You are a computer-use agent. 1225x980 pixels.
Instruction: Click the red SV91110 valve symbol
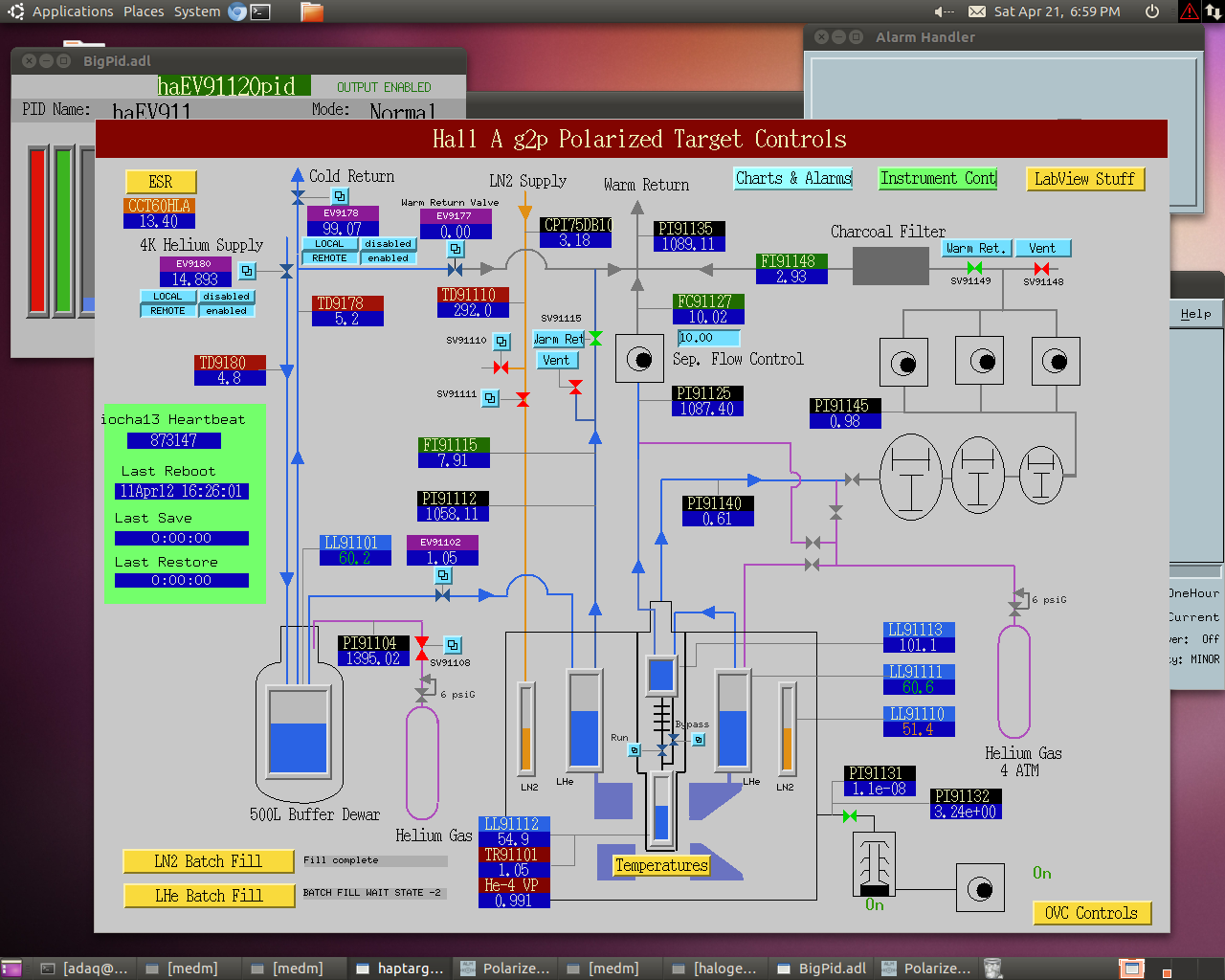[501, 367]
